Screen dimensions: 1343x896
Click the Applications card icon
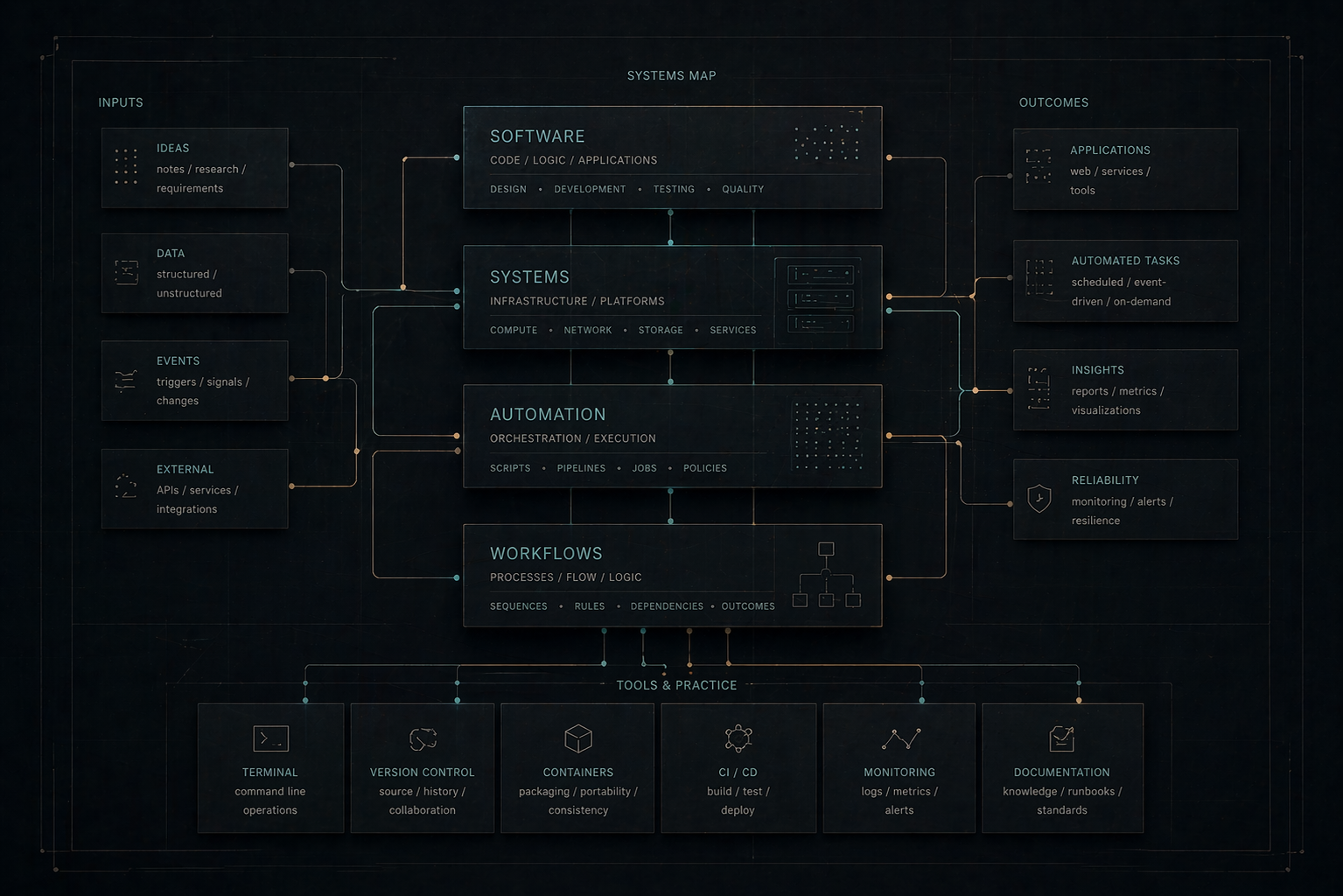(1039, 165)
